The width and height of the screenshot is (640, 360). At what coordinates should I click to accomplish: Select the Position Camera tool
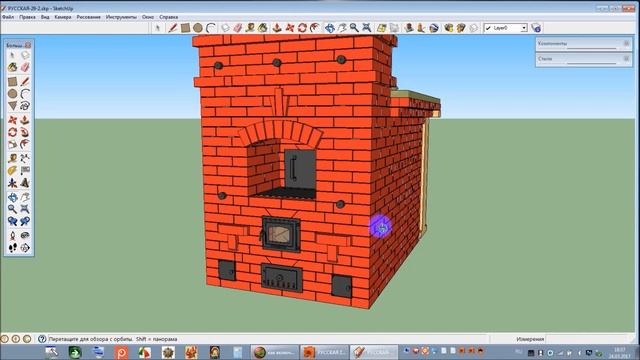pos(13,236)
